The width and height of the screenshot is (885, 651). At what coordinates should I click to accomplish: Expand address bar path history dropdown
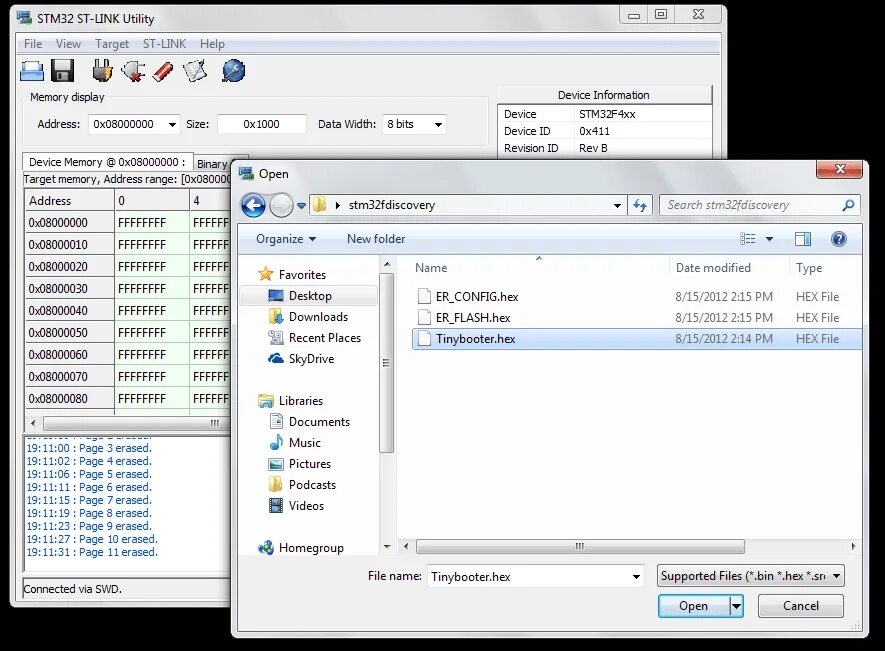pyautogui.click(x=617, y=206)
